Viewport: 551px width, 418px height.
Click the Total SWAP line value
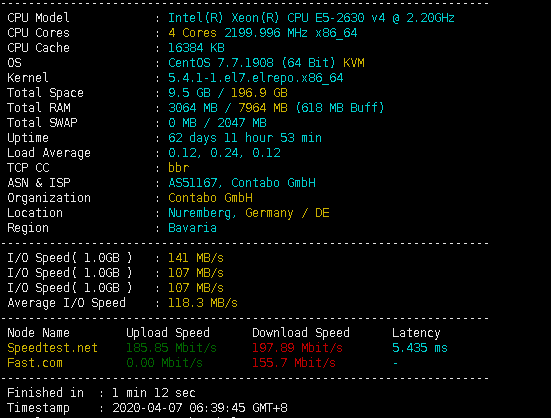218,123
